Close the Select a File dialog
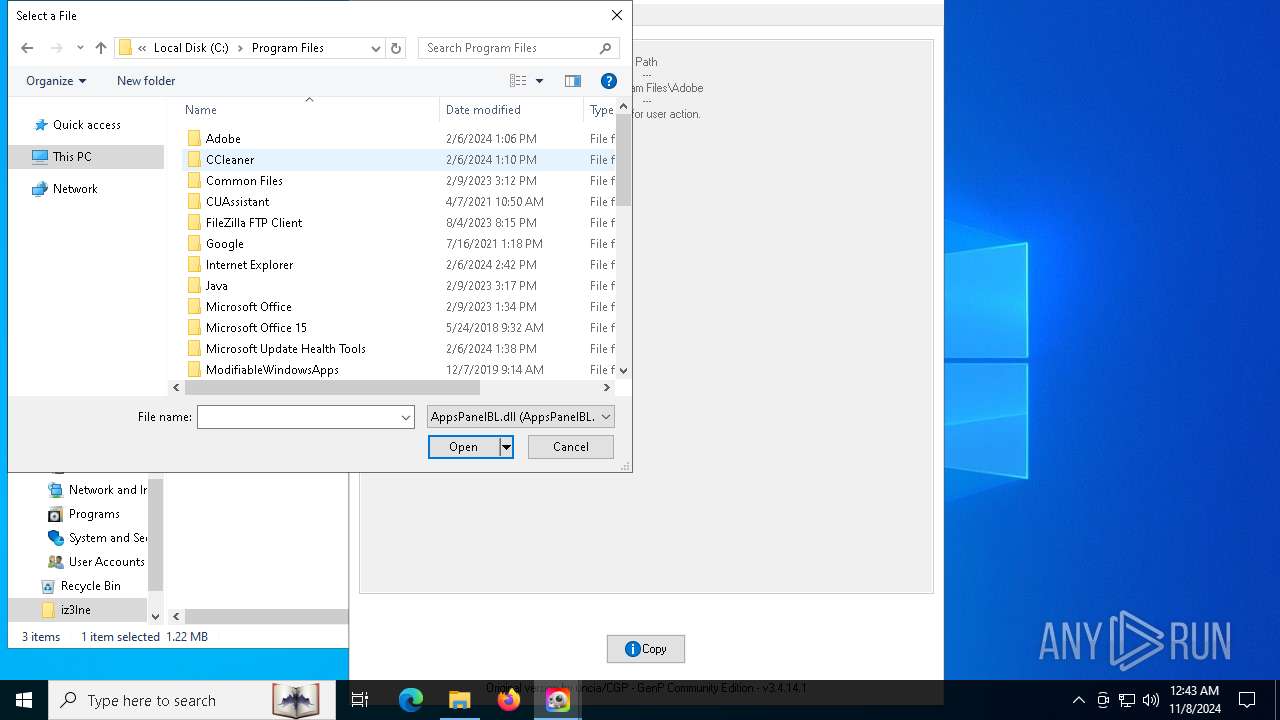Screen dimensions: 1280x720 (x=617, y=15)
